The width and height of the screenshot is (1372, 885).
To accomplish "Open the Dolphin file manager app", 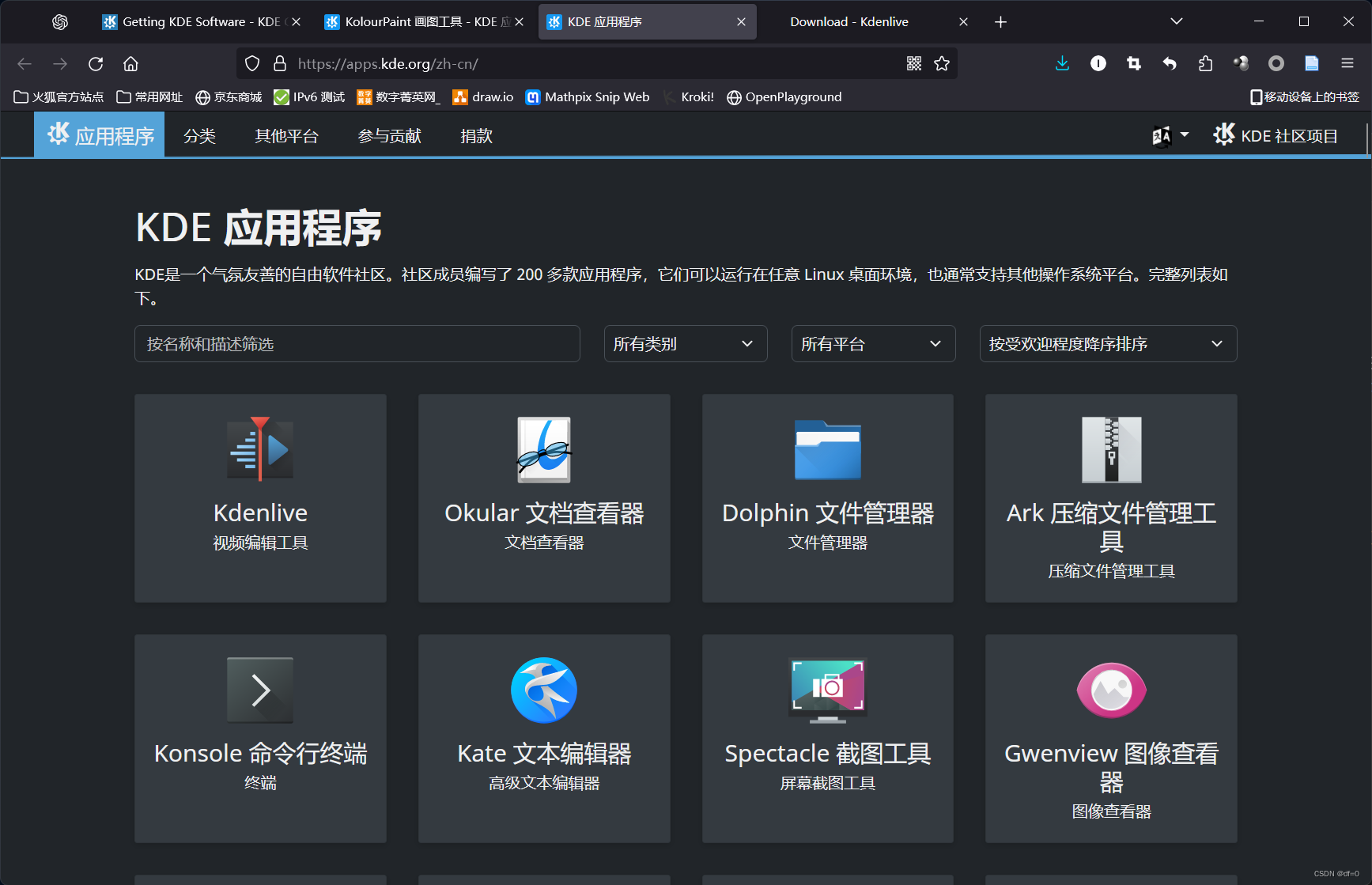I will coord(827,498).
